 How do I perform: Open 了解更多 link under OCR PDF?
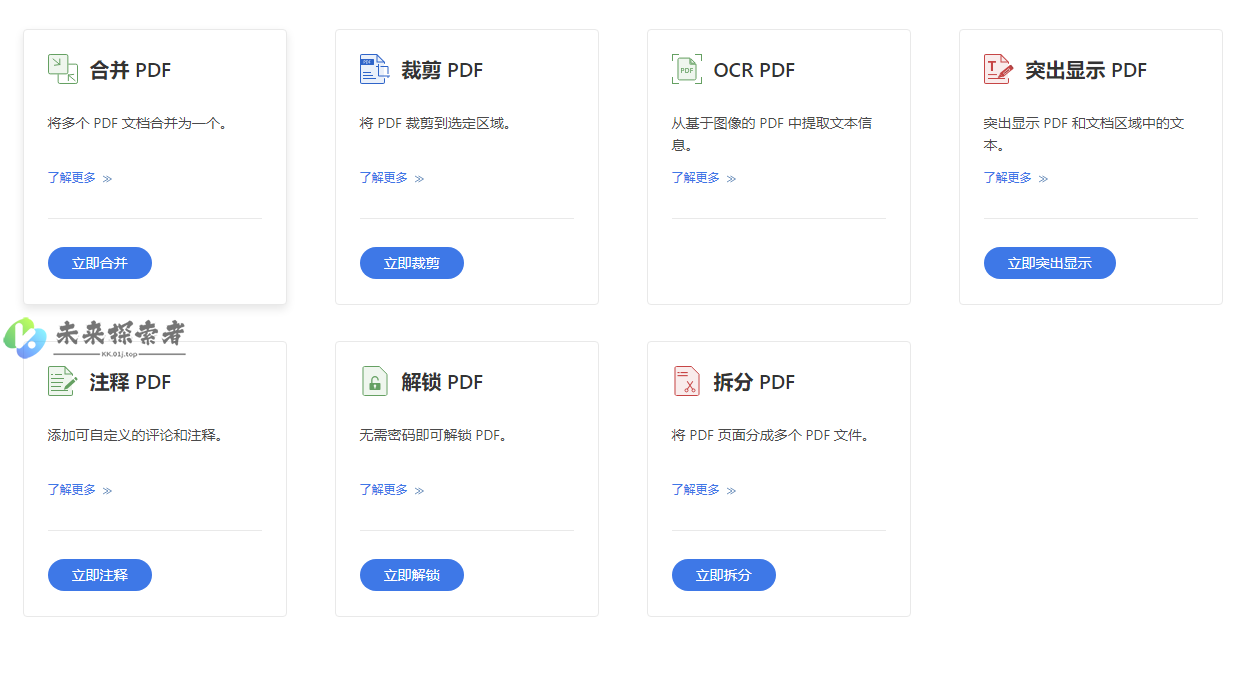pos(703,178)
